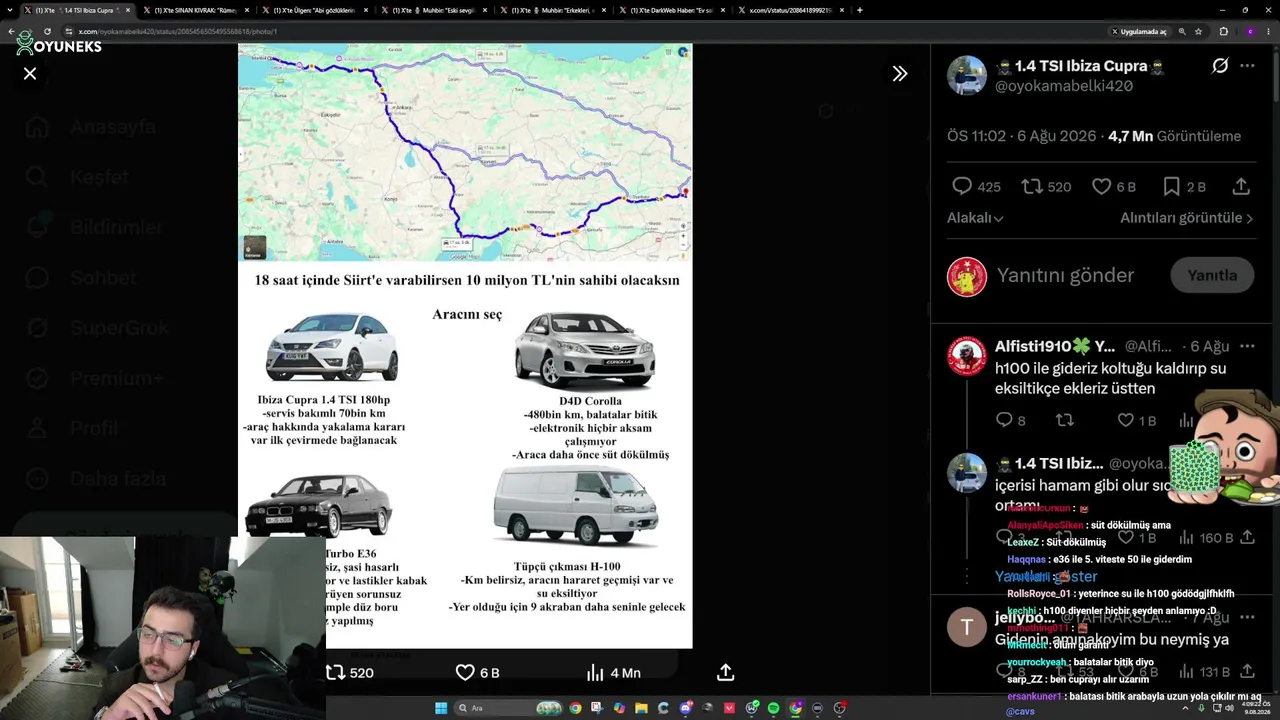Reload the page in the browser
This screenshot has height=720, width=1280.
click(47, 31)
